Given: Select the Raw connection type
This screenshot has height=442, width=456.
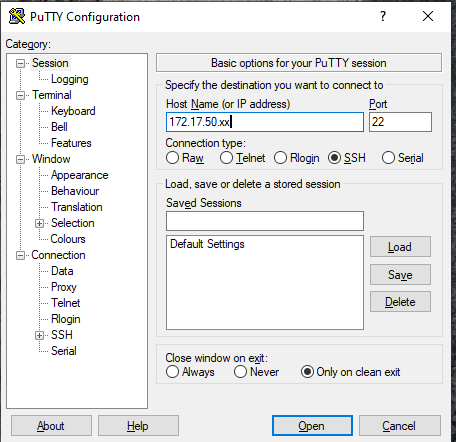Looking at the screenshot, I should coord(172,158).
